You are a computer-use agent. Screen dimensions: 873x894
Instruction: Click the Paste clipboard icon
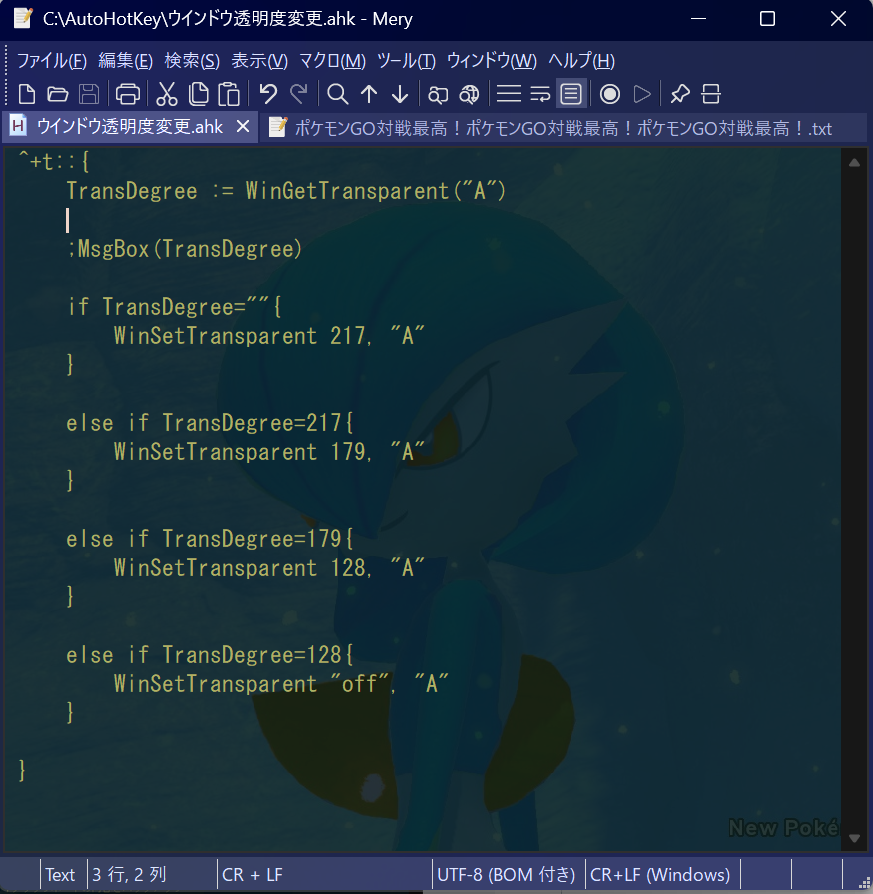point(229,94)
